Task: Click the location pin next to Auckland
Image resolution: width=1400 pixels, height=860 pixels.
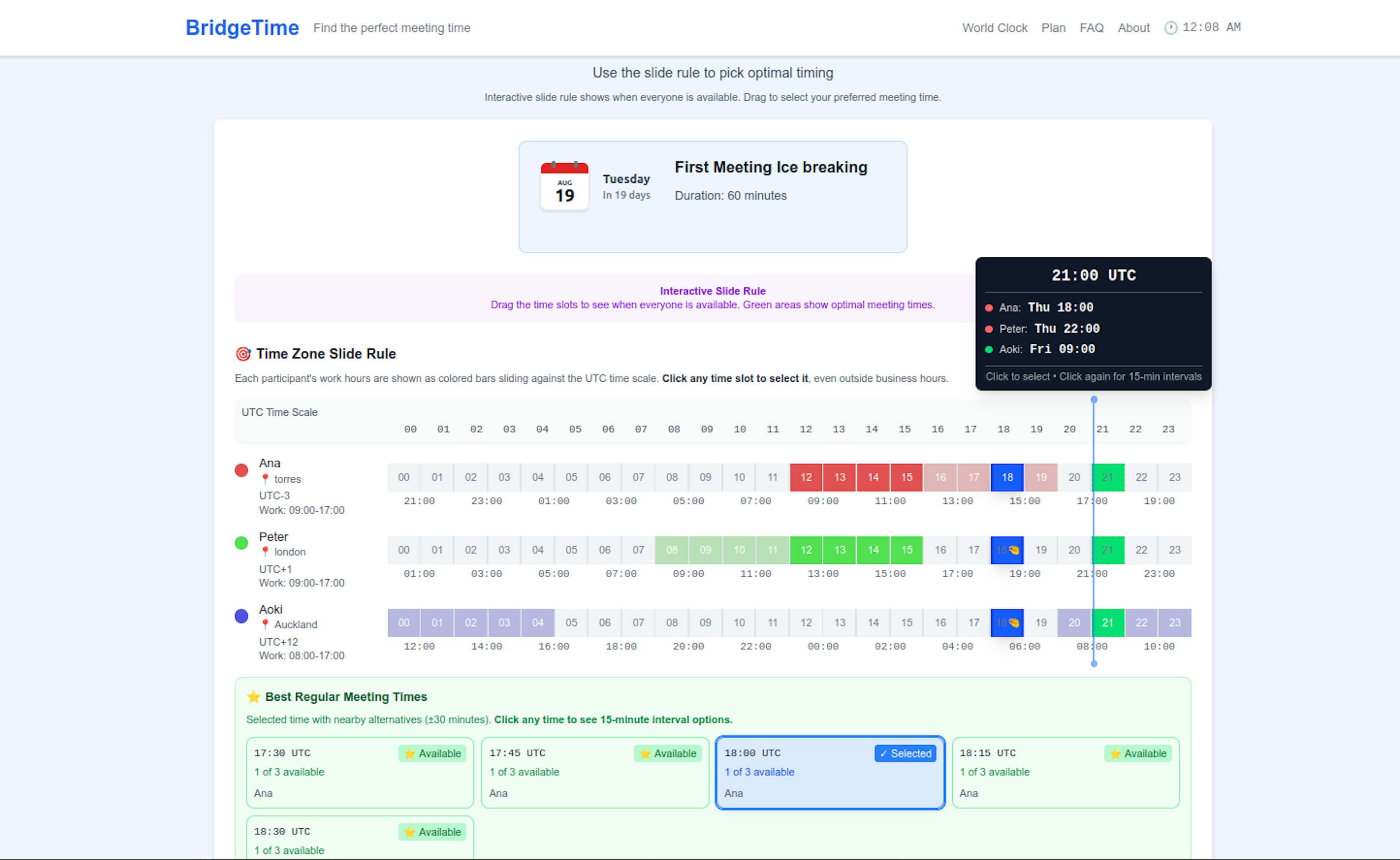Action: 265,624
